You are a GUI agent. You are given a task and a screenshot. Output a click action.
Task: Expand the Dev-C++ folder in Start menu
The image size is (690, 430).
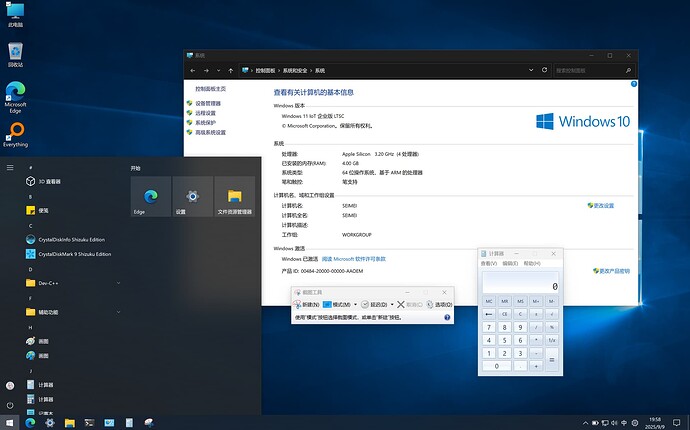(118, 283)
